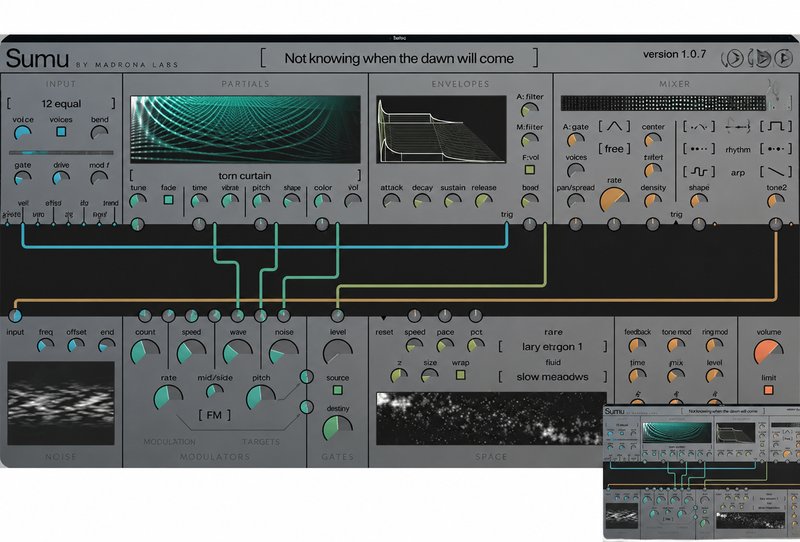800x542 pixels.
Task: Toggle the F:vol switch in Envelopes
Action: coord(530,169)
